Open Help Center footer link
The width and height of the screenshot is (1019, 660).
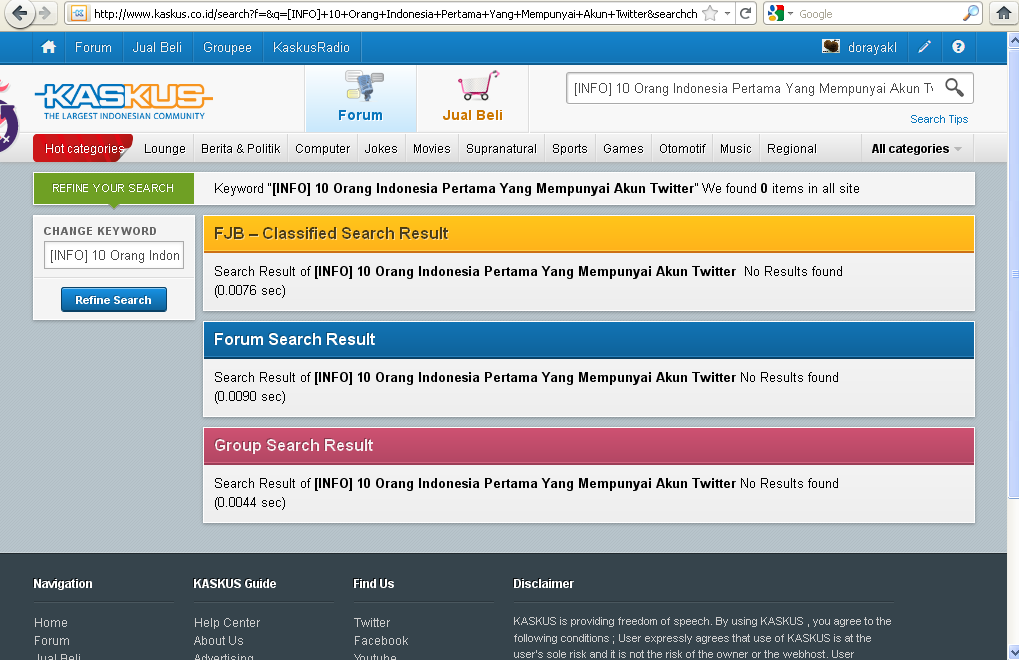pyautogui.click(x=227, y=622)
